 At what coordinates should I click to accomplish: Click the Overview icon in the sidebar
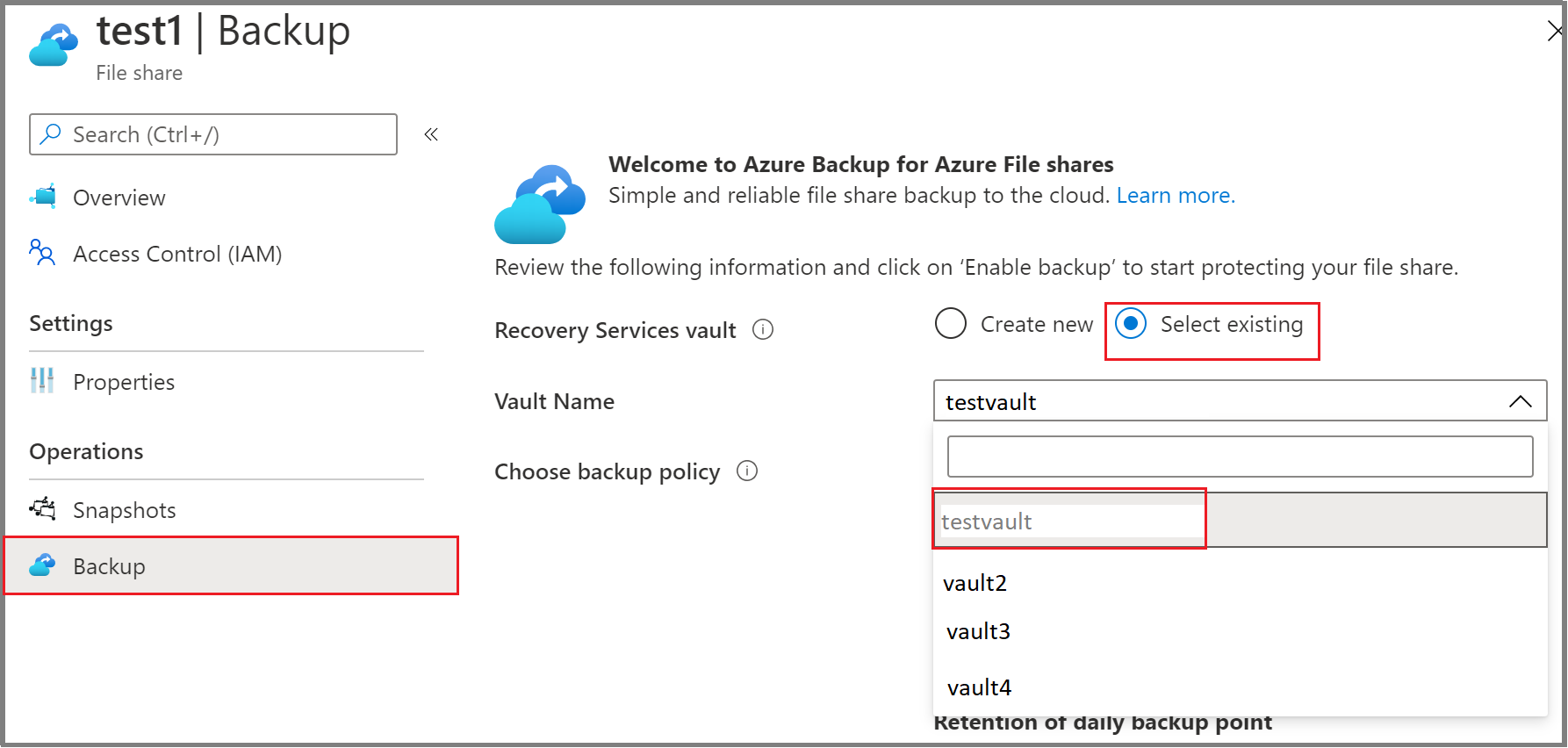(x=41, y=197)
